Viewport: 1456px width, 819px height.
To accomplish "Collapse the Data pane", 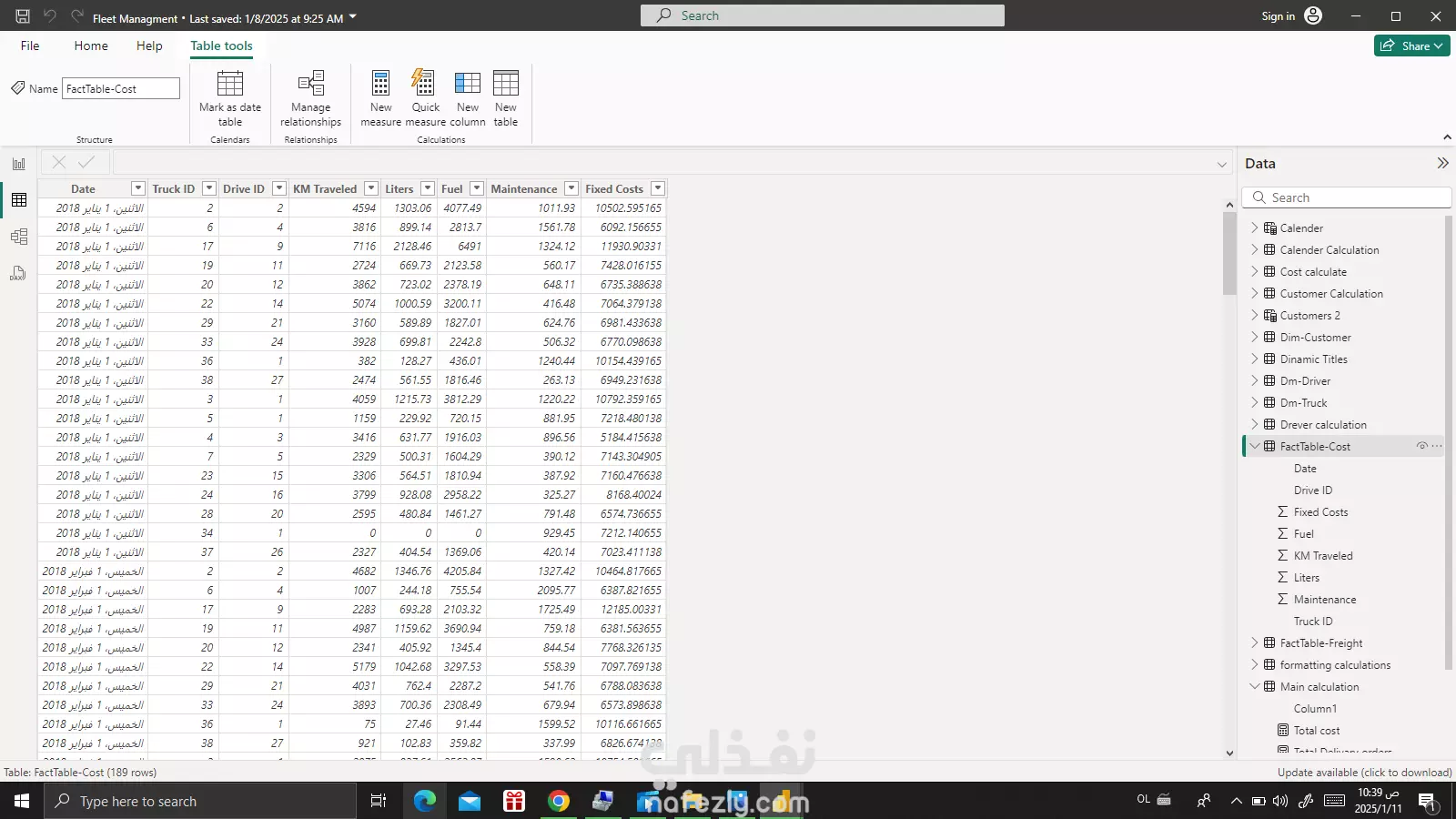I will [x=1442, y=163].
